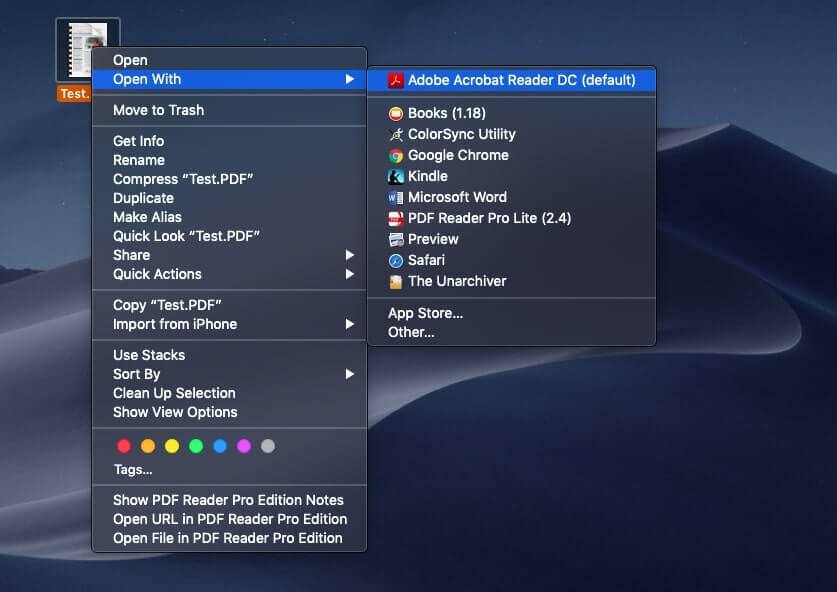Click the Microsoft Word icon
Viewport: 837px width, 592px height.
pos(396,198)
